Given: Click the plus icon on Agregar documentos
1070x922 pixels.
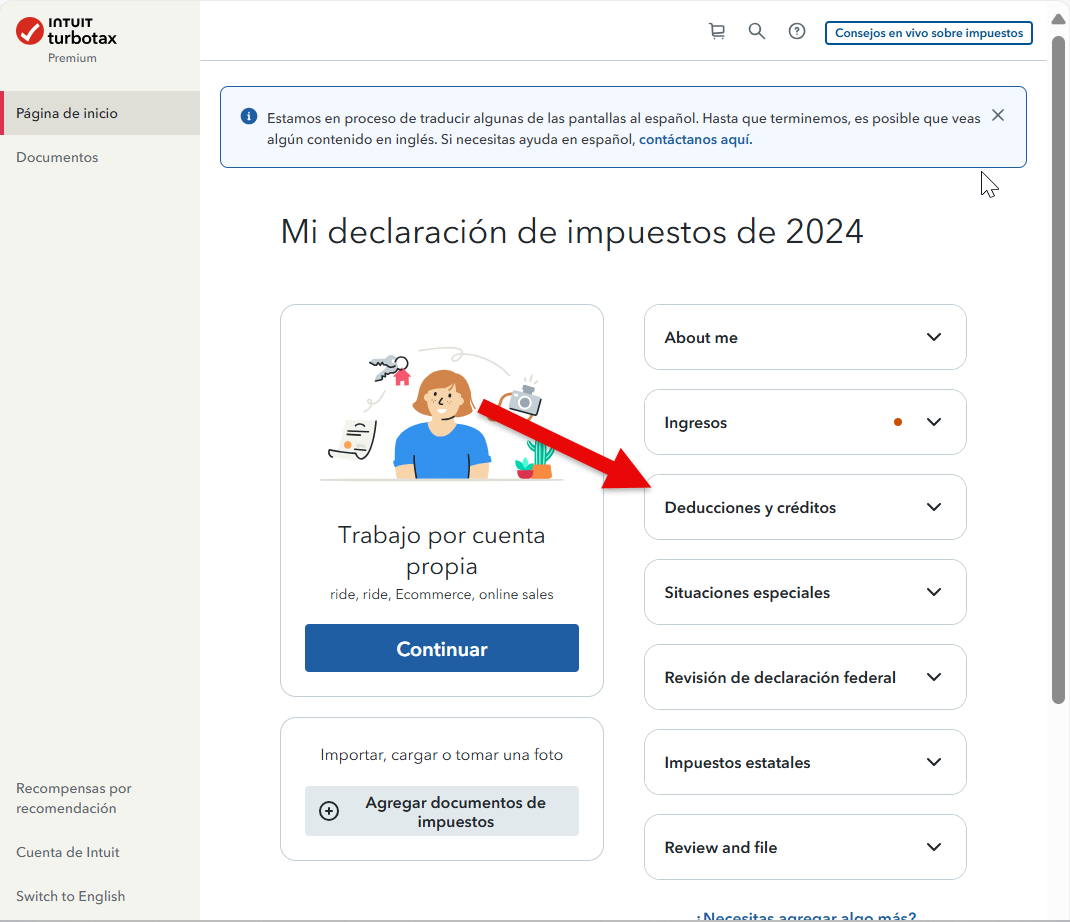Looking at the screenshot, I should click(x=329, y=811).
